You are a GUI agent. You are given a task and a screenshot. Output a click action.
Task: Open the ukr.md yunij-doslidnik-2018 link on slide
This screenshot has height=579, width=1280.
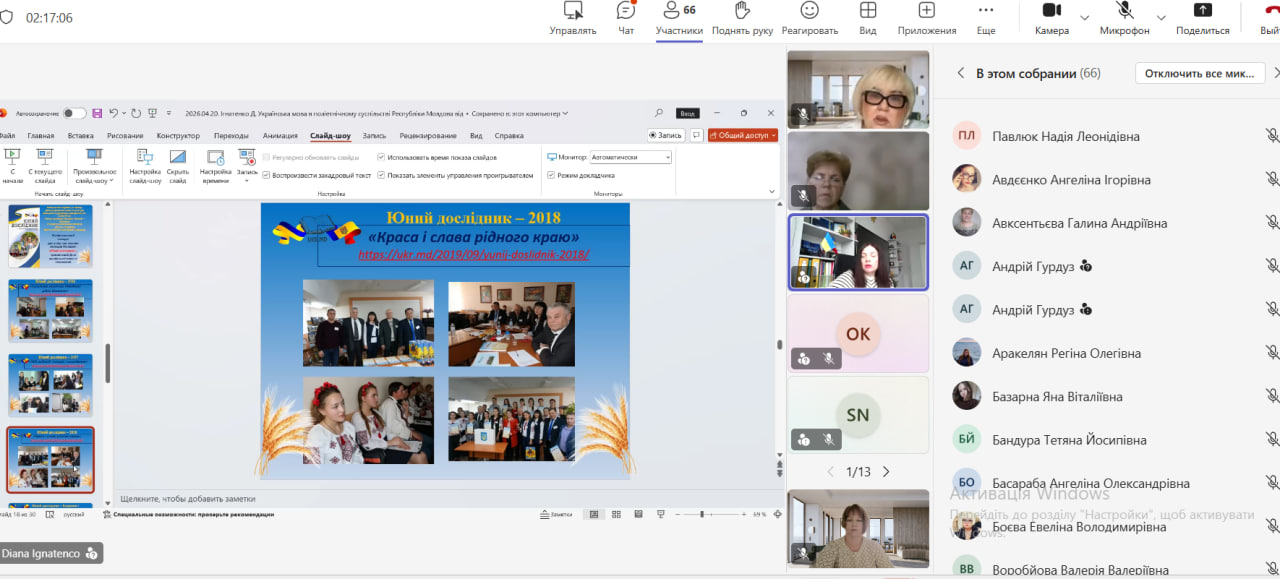474,255
